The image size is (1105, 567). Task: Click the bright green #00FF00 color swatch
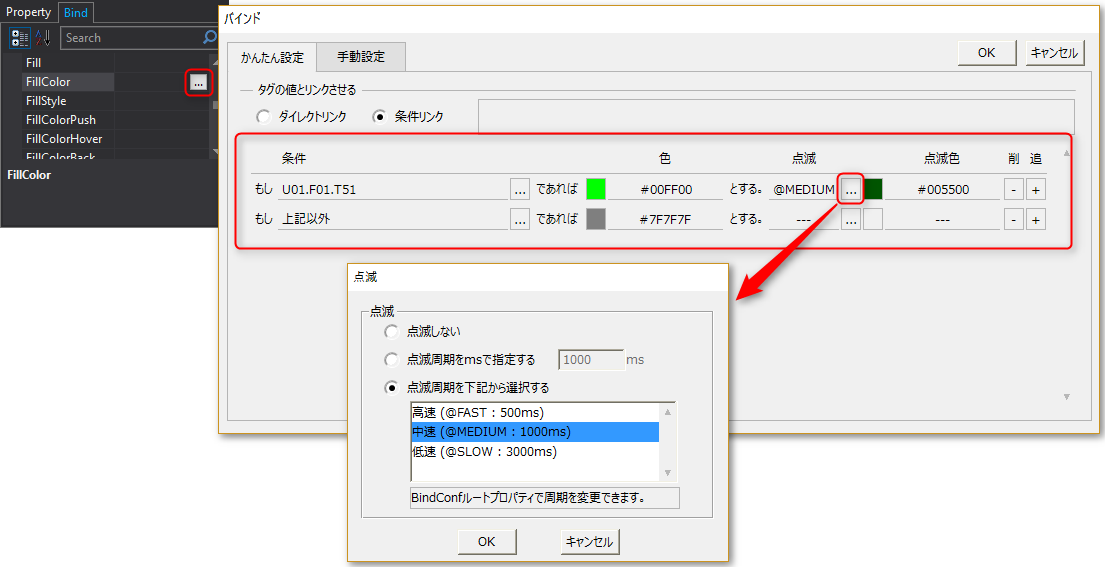pos(596,189)
